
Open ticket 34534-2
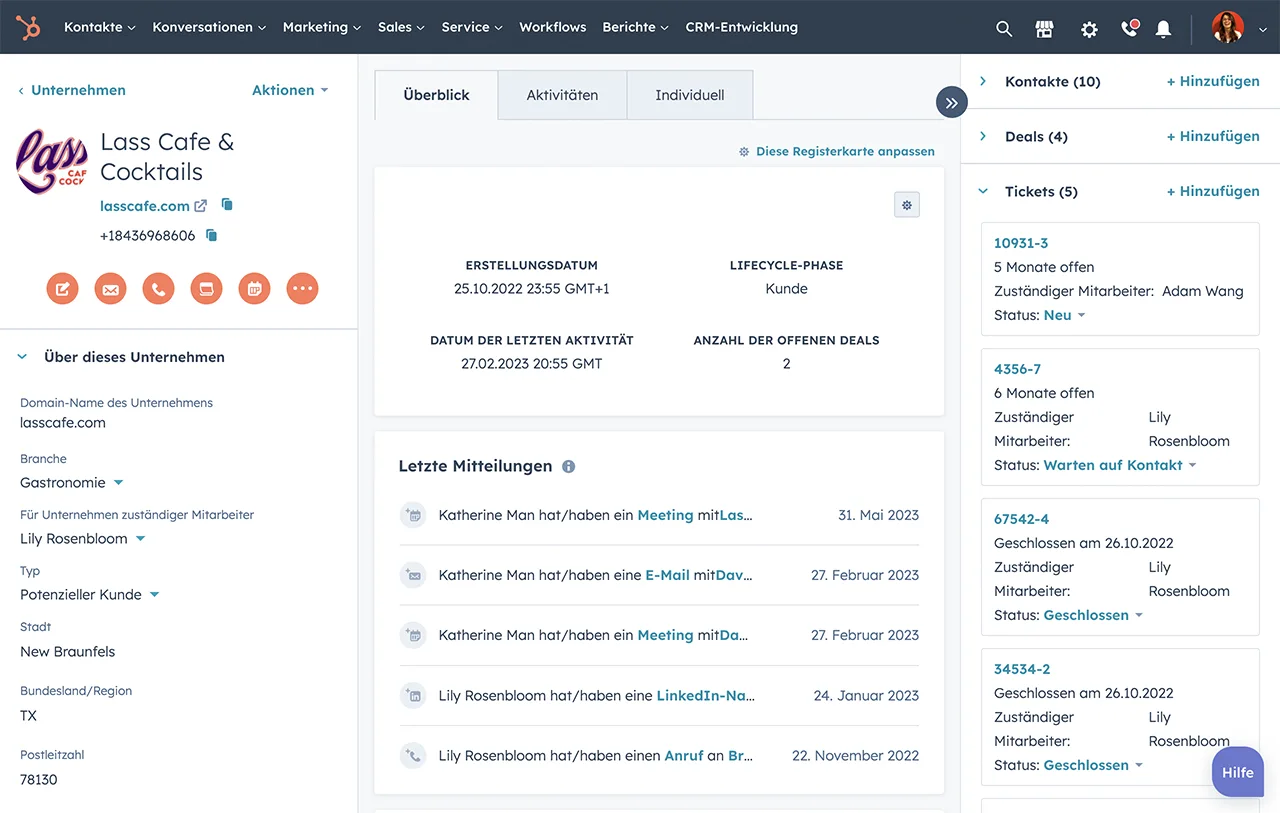(1022, 669)
